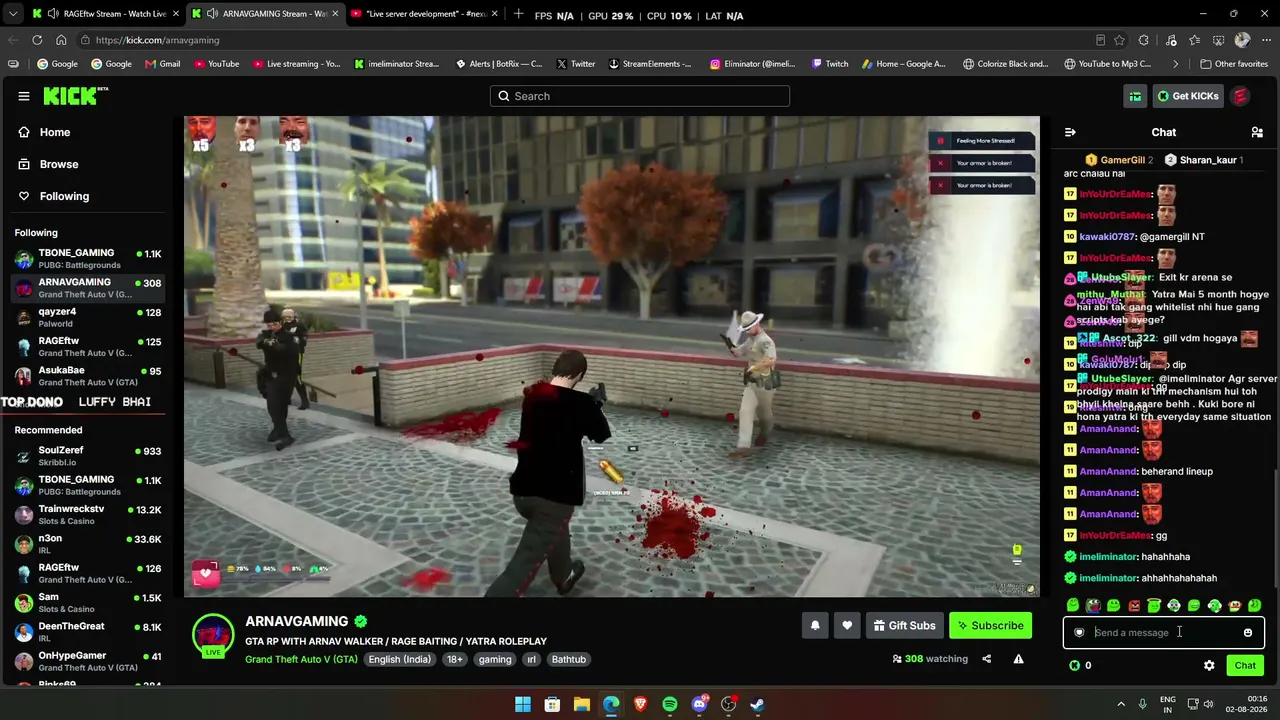Launch Spotify from the taskbar
The height and width of the screenshot is (720, 1280).
(670, 705)
